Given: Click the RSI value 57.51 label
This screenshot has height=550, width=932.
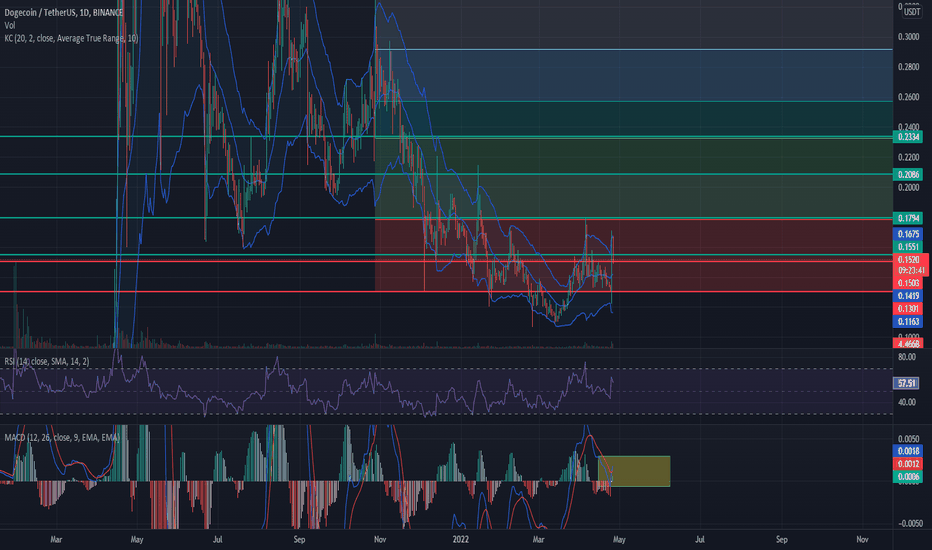Looking at the screenshot, I should (906, 384).
